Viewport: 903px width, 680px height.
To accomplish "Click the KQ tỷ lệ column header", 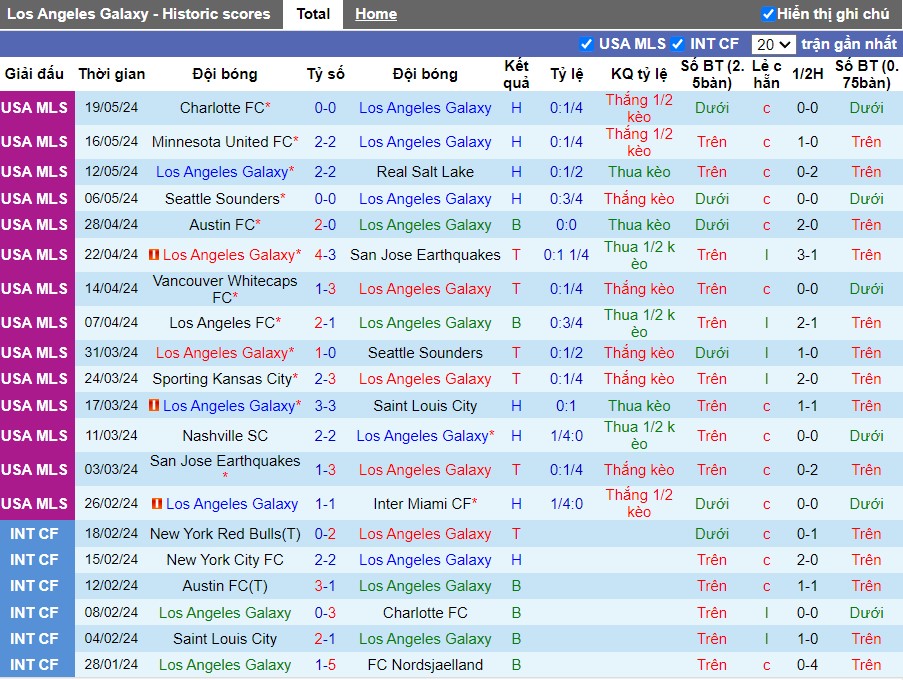I will (x=639, y=74).
